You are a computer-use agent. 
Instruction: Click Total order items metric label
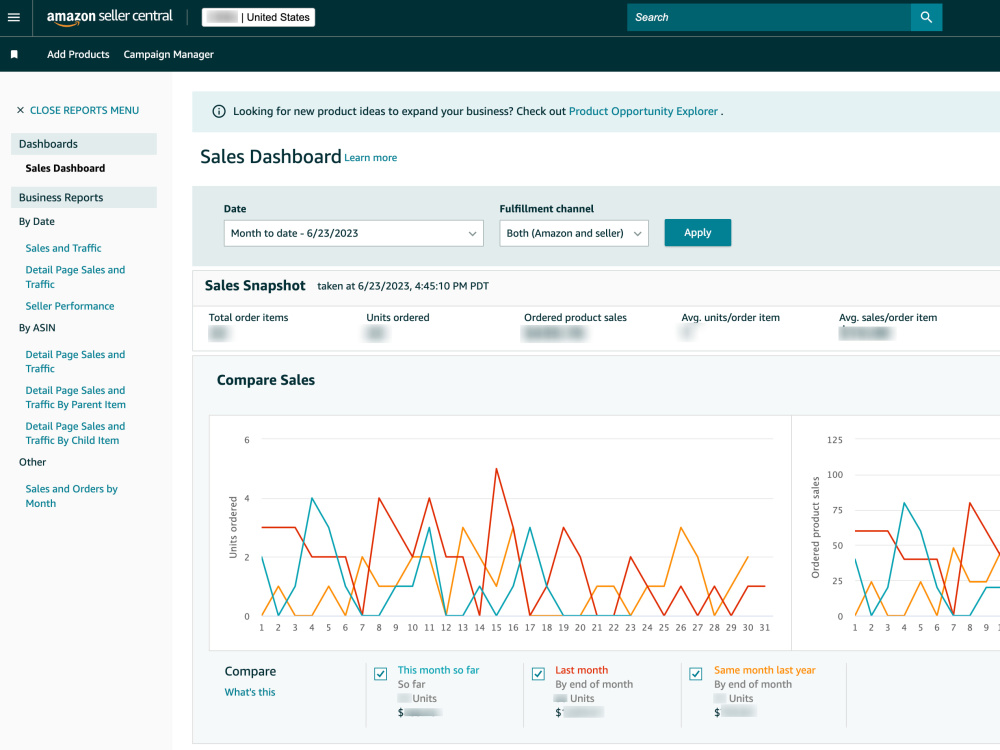248,318
